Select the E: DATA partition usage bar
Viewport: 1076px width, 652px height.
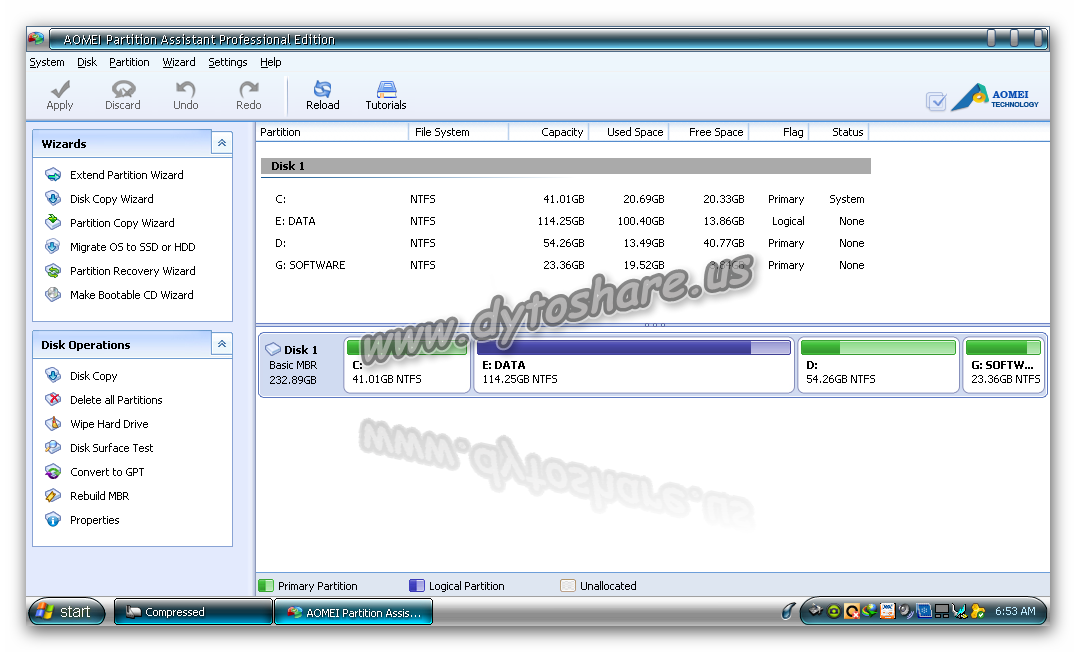coord(633,348)
